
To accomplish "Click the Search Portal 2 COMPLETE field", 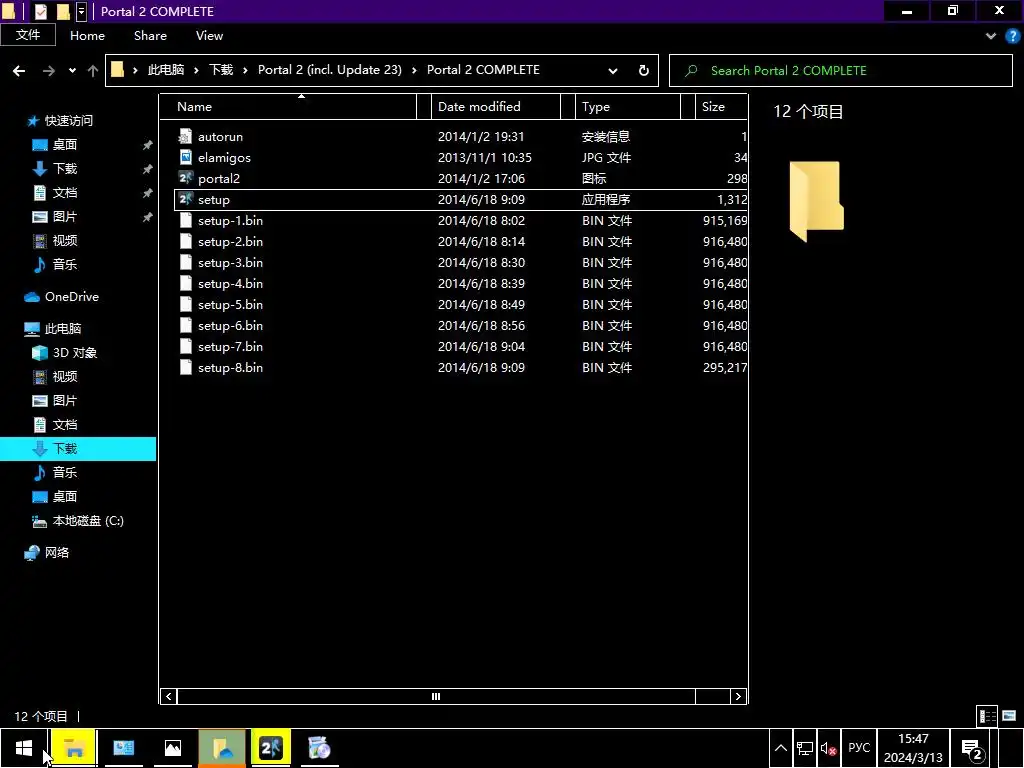I will click(x=841, y=71).
